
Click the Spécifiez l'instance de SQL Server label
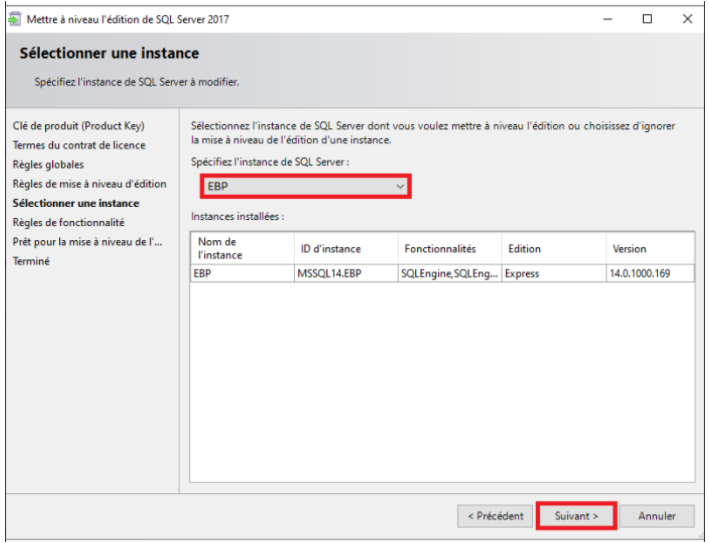[270, 162]
